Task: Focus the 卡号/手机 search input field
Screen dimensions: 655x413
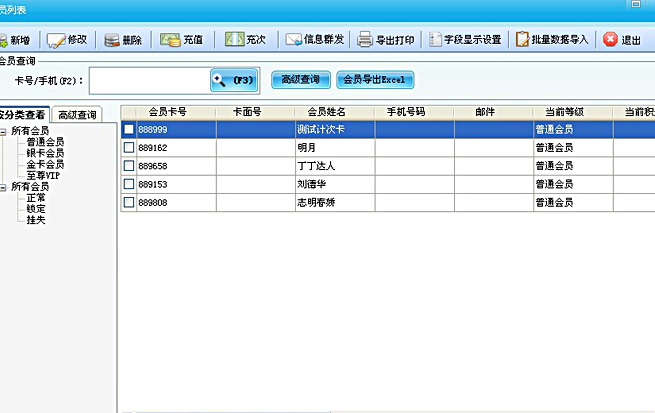Action: [x=149, y=79]
